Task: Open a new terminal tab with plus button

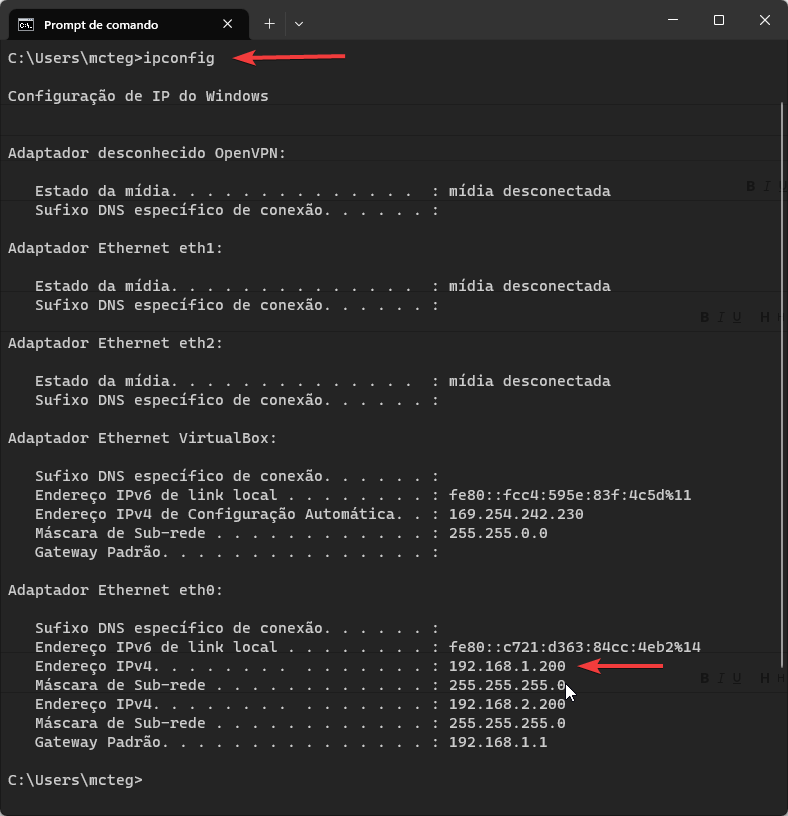Action: (x=269, y=23)
